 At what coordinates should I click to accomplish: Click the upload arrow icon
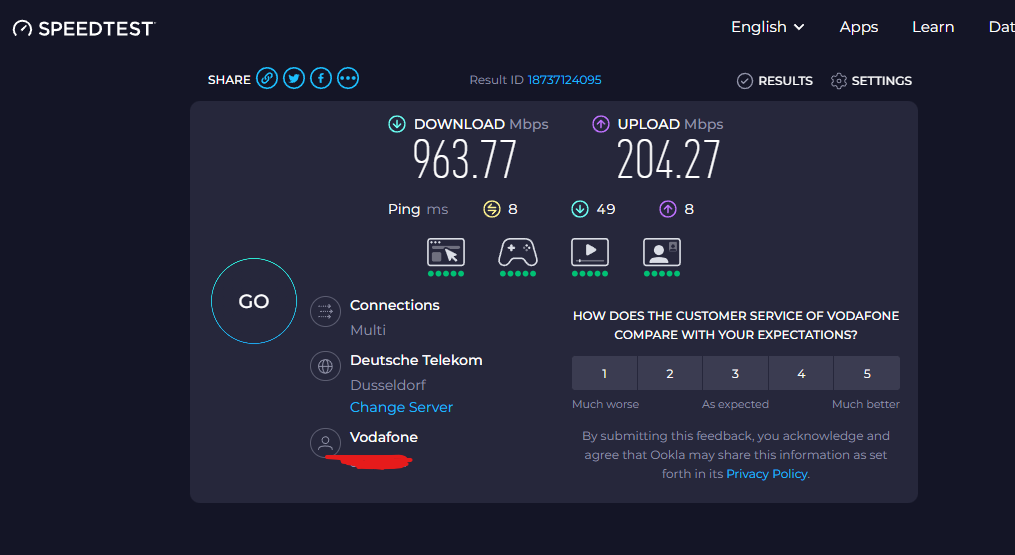point(601,124)
